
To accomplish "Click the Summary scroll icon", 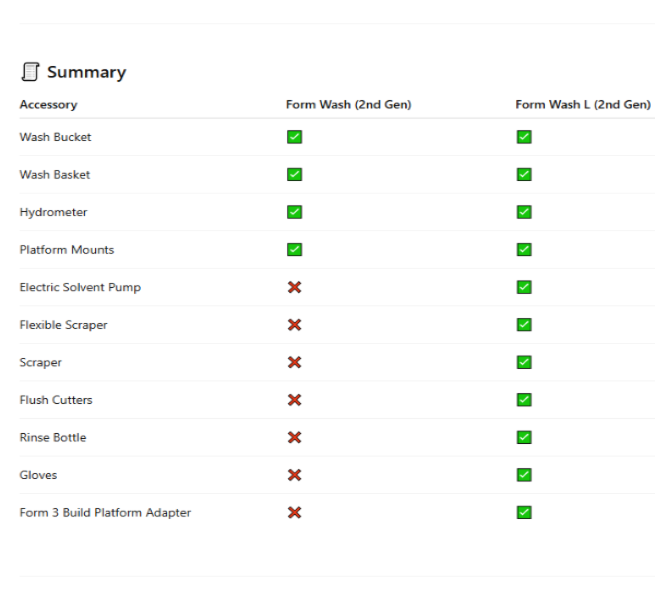I will [30, 72].
